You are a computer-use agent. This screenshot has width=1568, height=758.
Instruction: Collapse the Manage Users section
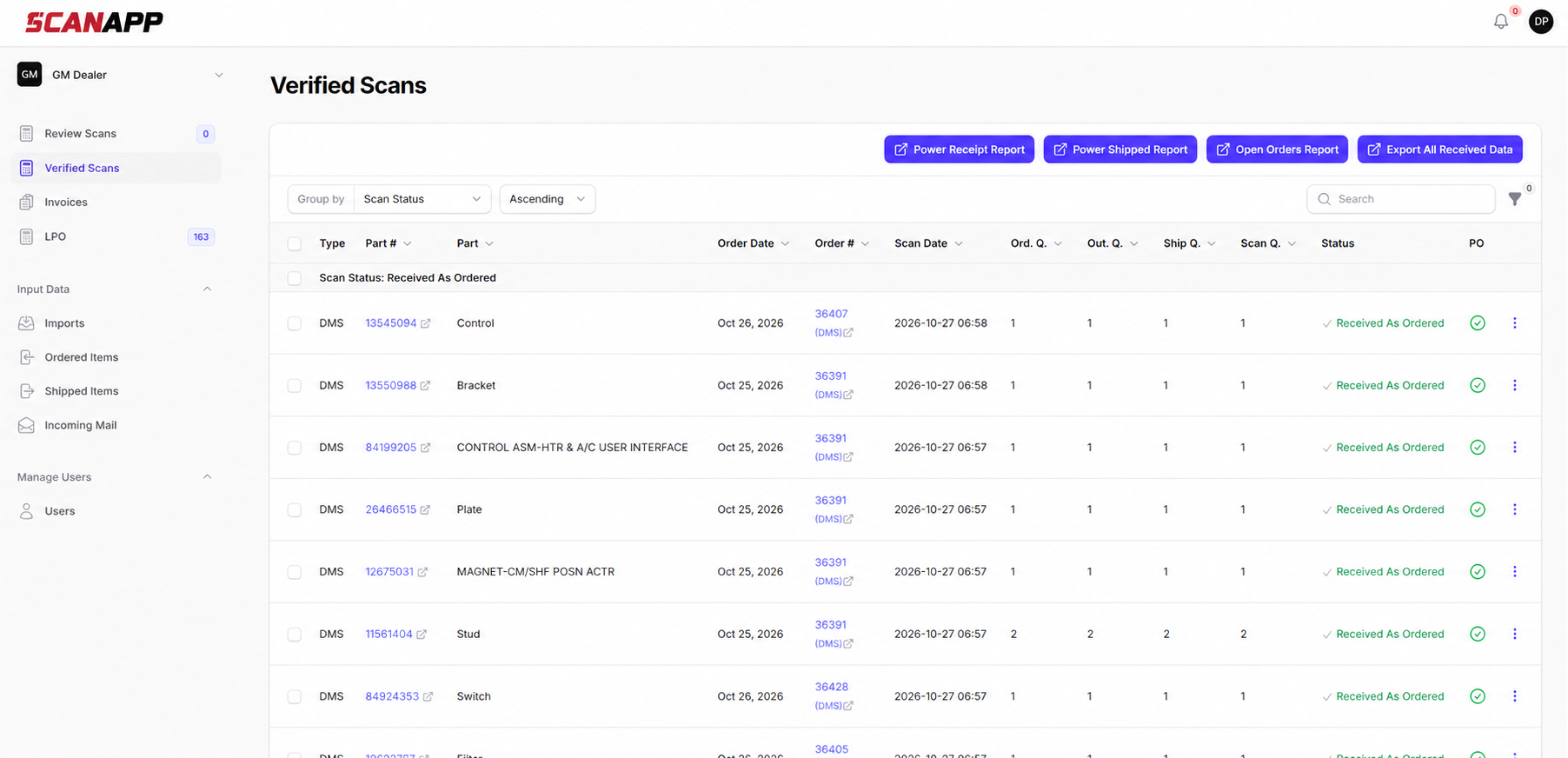point(207,477)
